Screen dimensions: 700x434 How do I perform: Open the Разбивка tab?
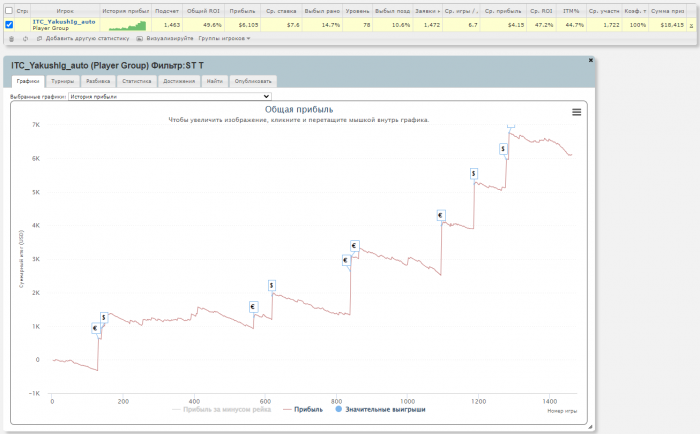coord(98,81)
